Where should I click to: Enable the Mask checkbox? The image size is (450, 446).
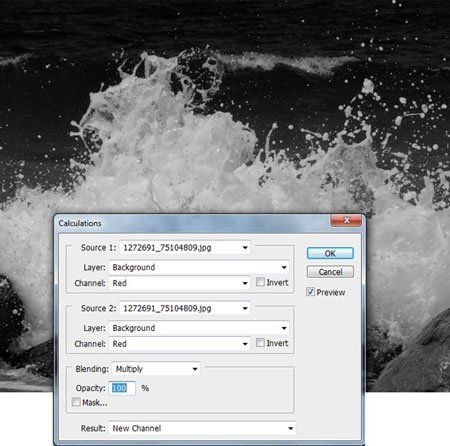(76, 402)
